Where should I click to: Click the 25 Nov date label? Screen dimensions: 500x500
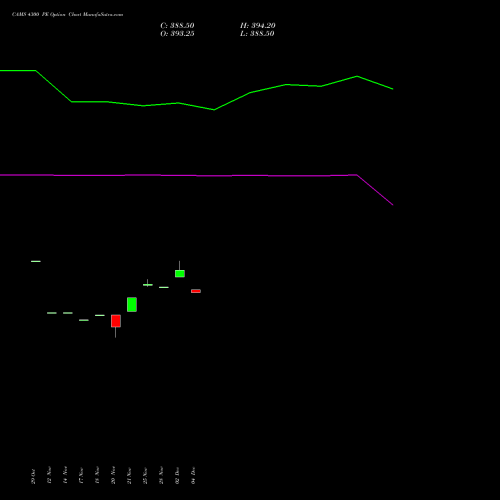coord(145,476)
